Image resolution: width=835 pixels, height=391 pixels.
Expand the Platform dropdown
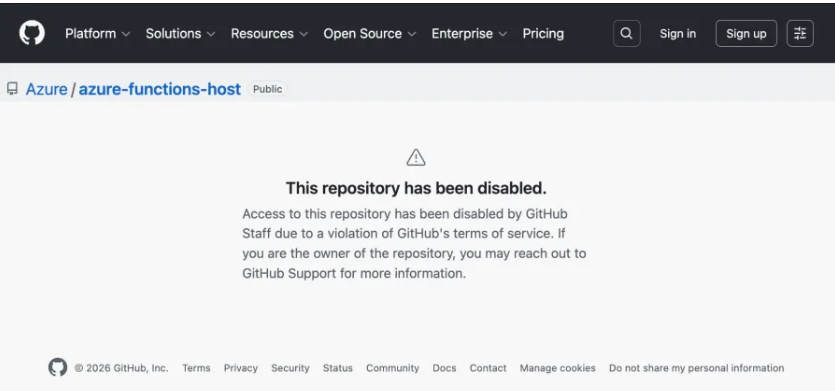[x=97, y=34]
